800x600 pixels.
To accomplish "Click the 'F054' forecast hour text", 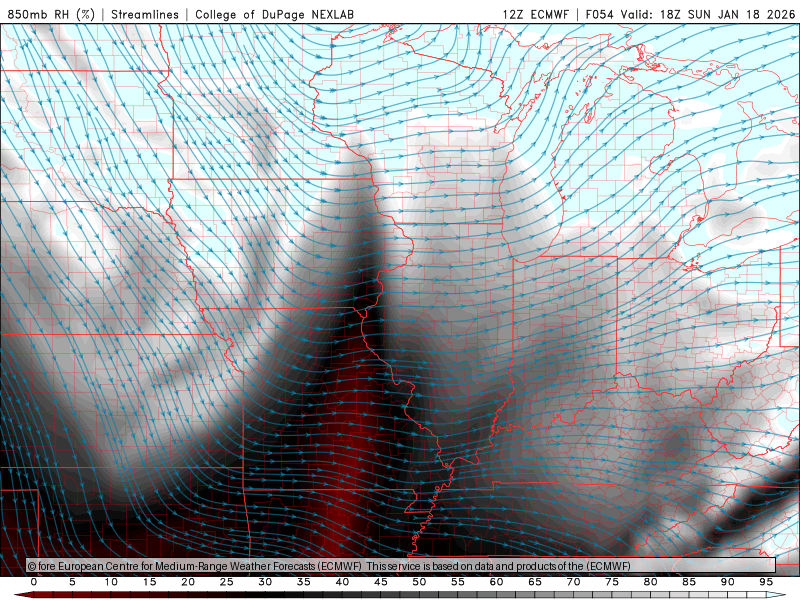I will click(x=599, y=14).
